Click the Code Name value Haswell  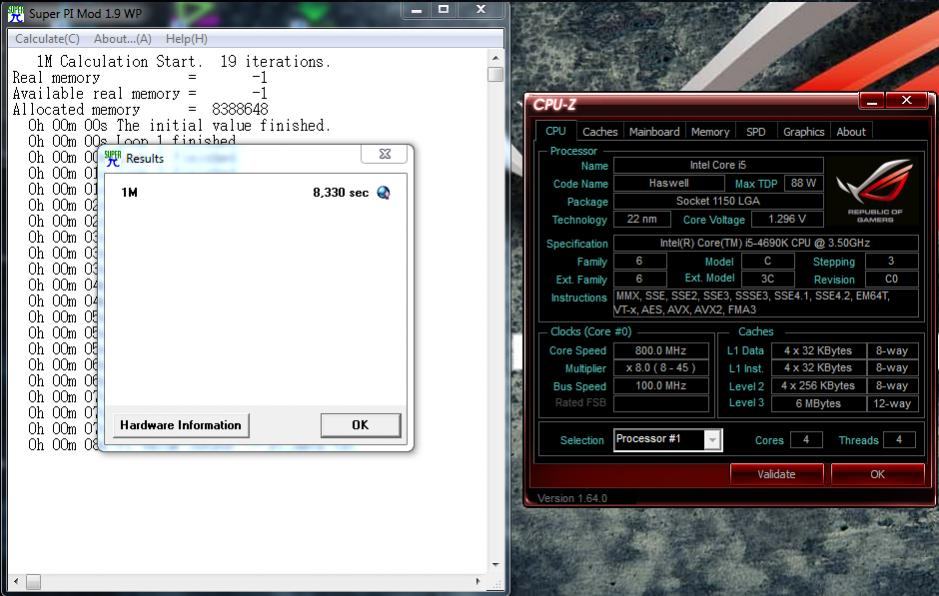point(669,183)
